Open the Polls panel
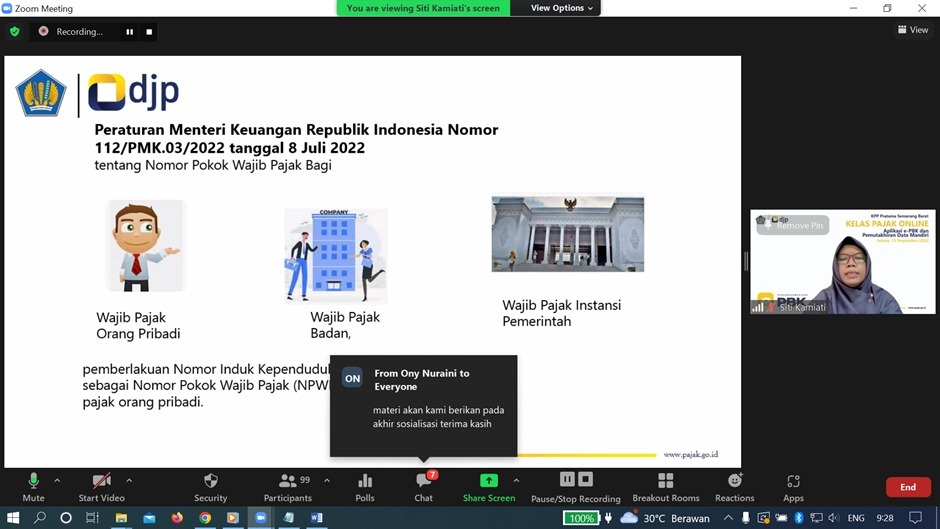940x529 pixels. [x=365, y=486]
